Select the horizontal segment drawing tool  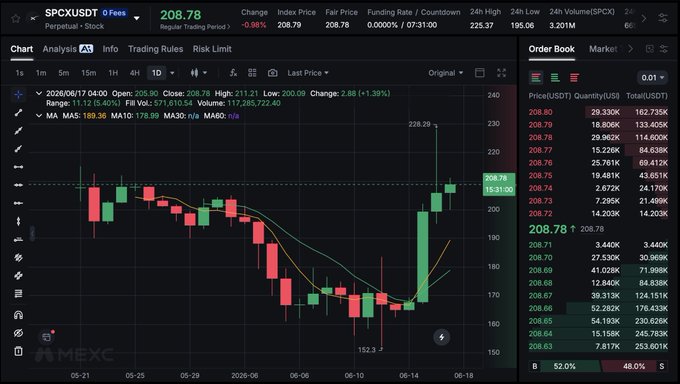coord(18,167)
